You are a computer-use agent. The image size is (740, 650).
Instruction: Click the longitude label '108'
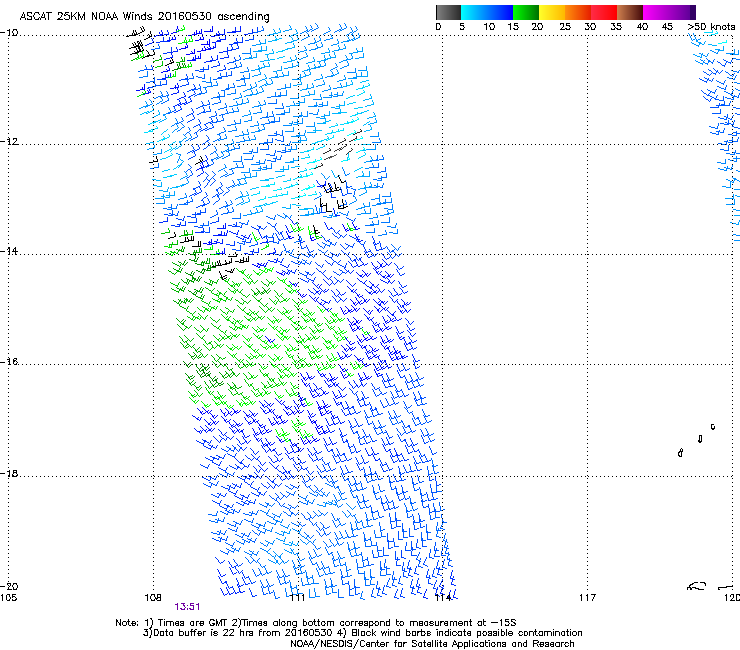tap(153, 598)
